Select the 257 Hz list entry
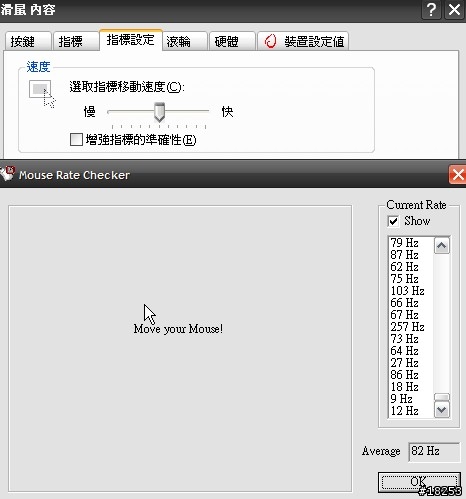The width and height of the screenshot is (466, 499). click(411, 327)
